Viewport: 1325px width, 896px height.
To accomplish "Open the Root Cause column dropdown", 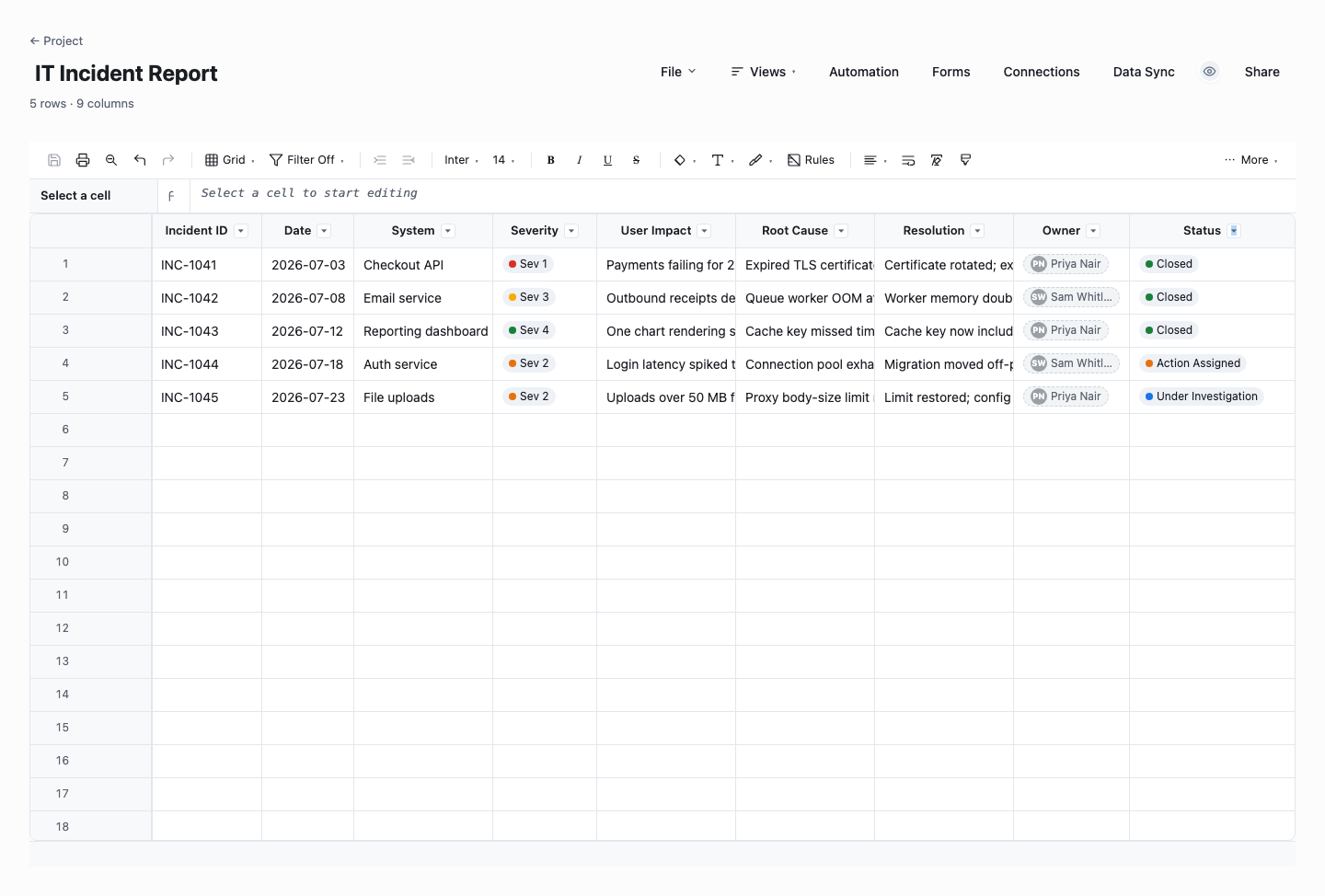I will 841,231.
